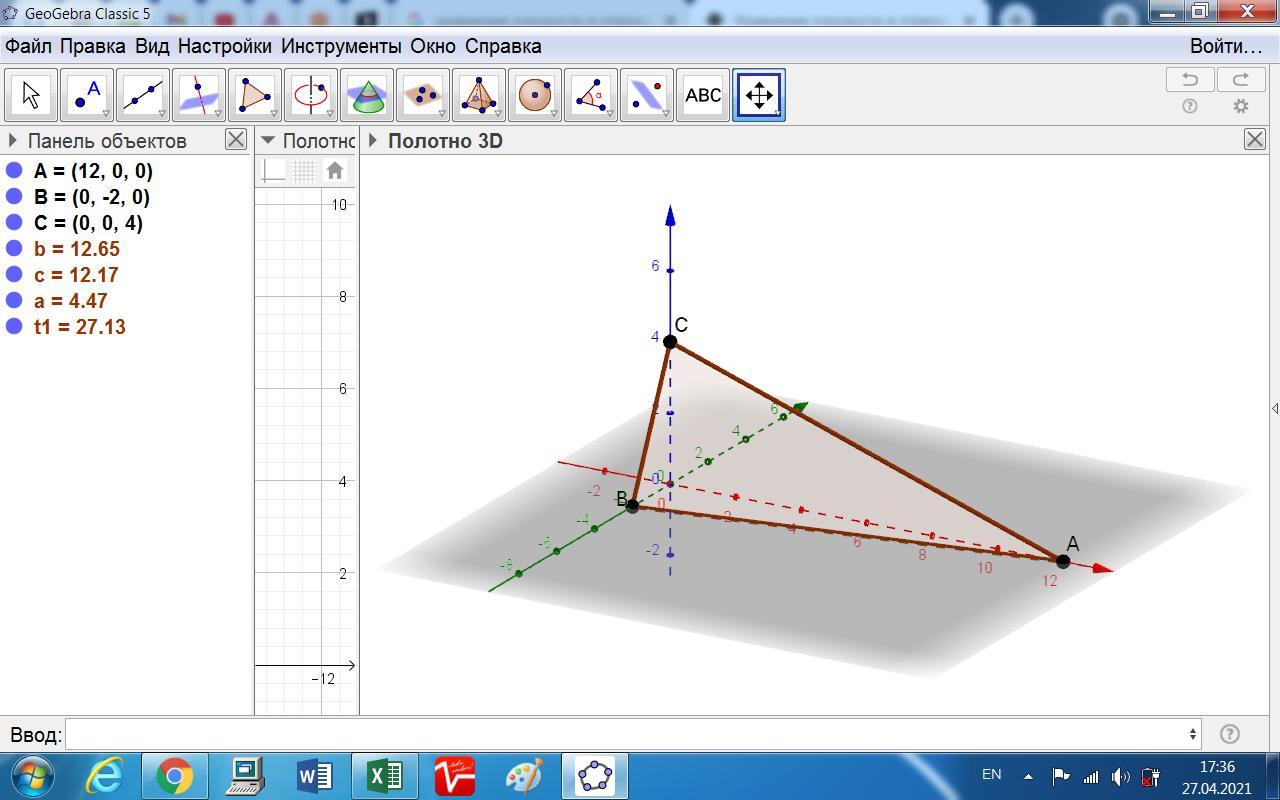
Task: Activate the Angle measurement tool
Action: click(x=591, y=95)
